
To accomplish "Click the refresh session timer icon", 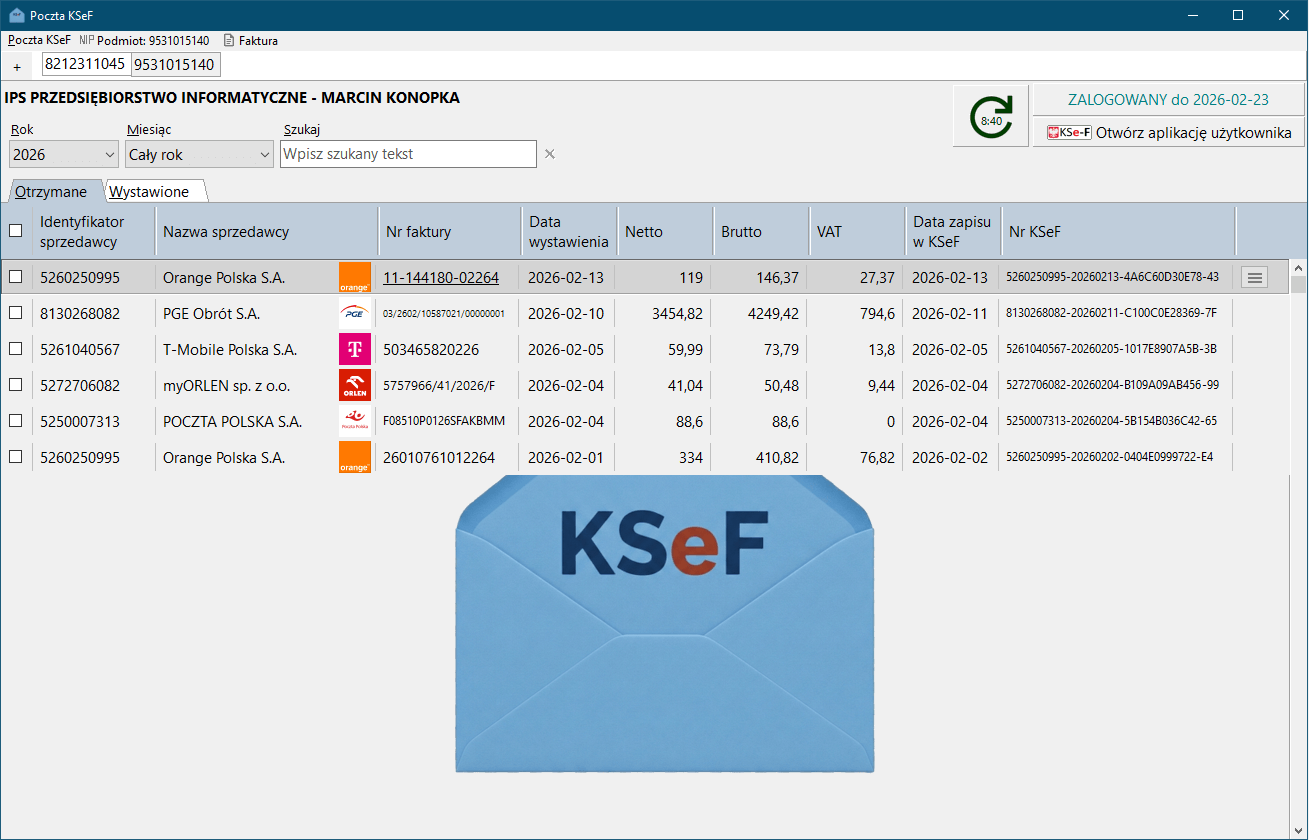I will click(990, 117).
